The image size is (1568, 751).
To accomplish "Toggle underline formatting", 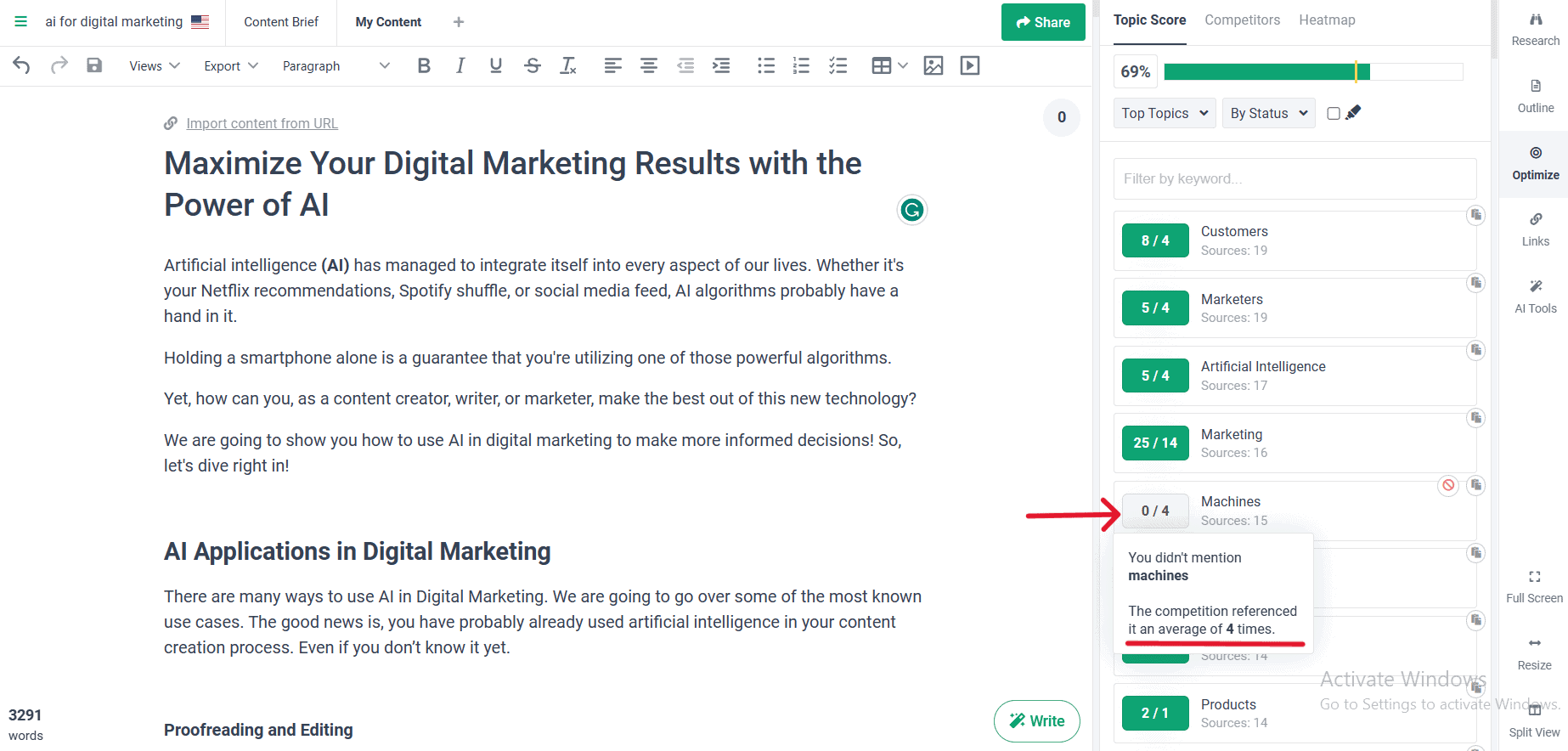I will (x=496, y=65).
